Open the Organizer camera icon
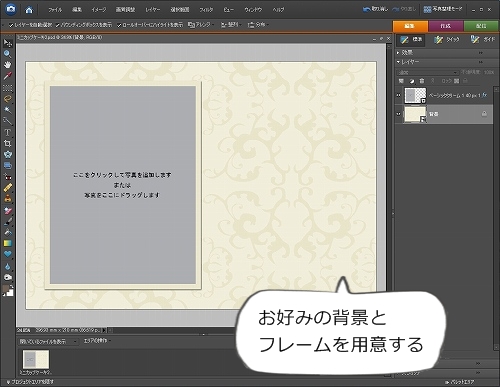Screen dimensions: 500x387 click(11, 9)
